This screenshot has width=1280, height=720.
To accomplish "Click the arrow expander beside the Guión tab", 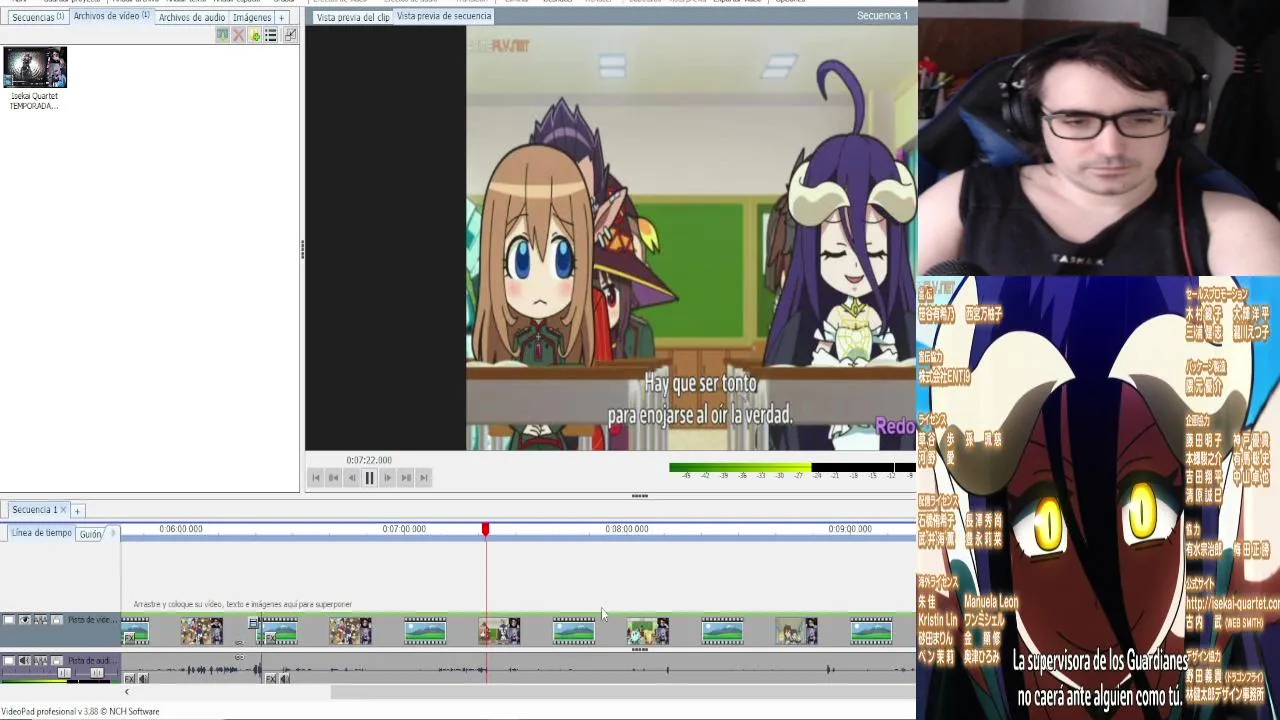I will coord(112,533).
